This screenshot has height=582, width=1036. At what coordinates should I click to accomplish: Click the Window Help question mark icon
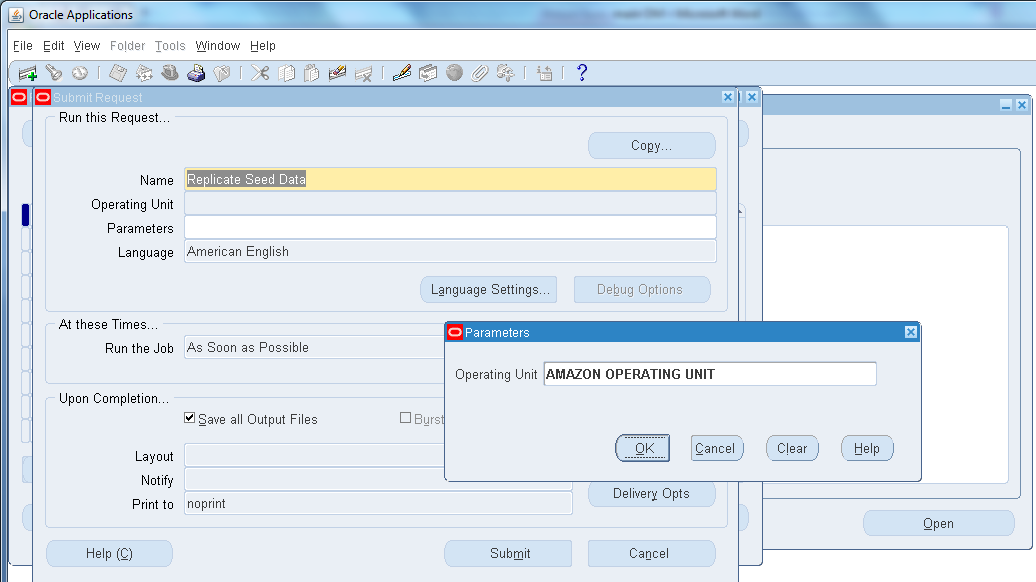point(581,73)
